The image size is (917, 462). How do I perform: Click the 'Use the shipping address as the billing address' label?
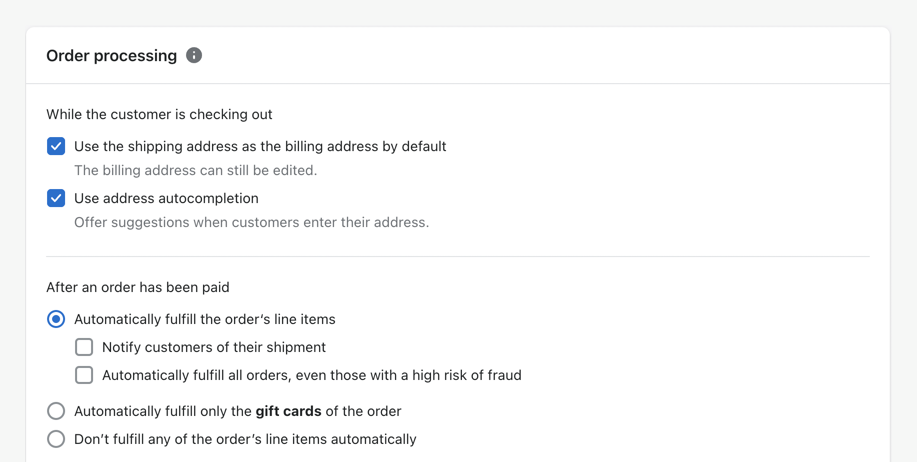point(260,146)
